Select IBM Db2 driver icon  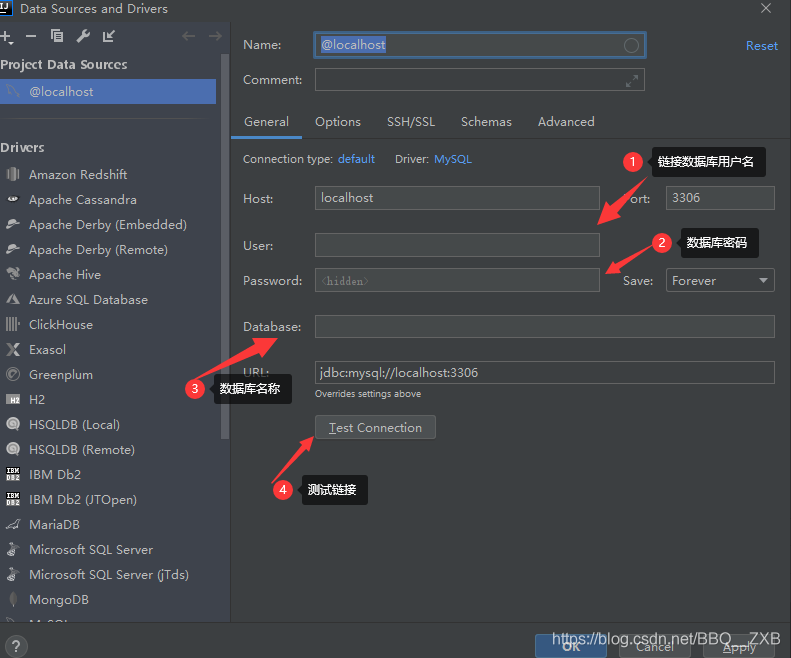[x=13, y=474]
